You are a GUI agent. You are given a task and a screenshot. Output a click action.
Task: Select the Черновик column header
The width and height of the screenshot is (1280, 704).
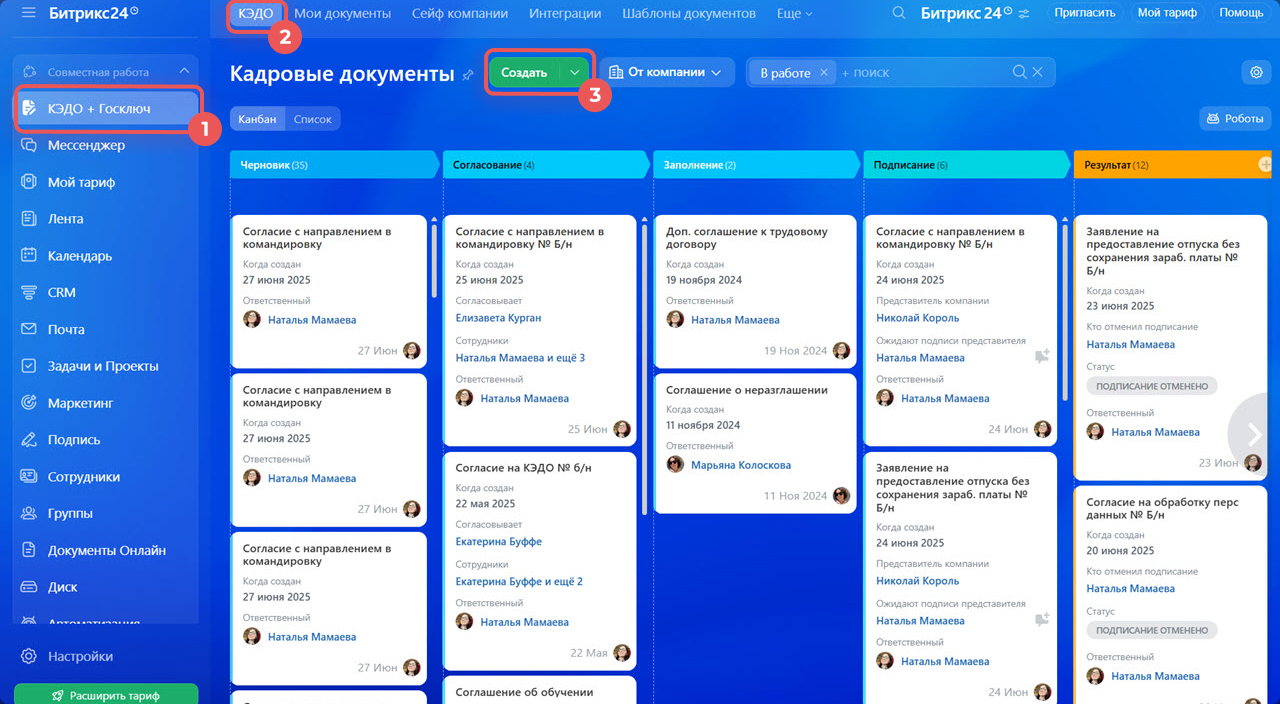click(334, 164)
